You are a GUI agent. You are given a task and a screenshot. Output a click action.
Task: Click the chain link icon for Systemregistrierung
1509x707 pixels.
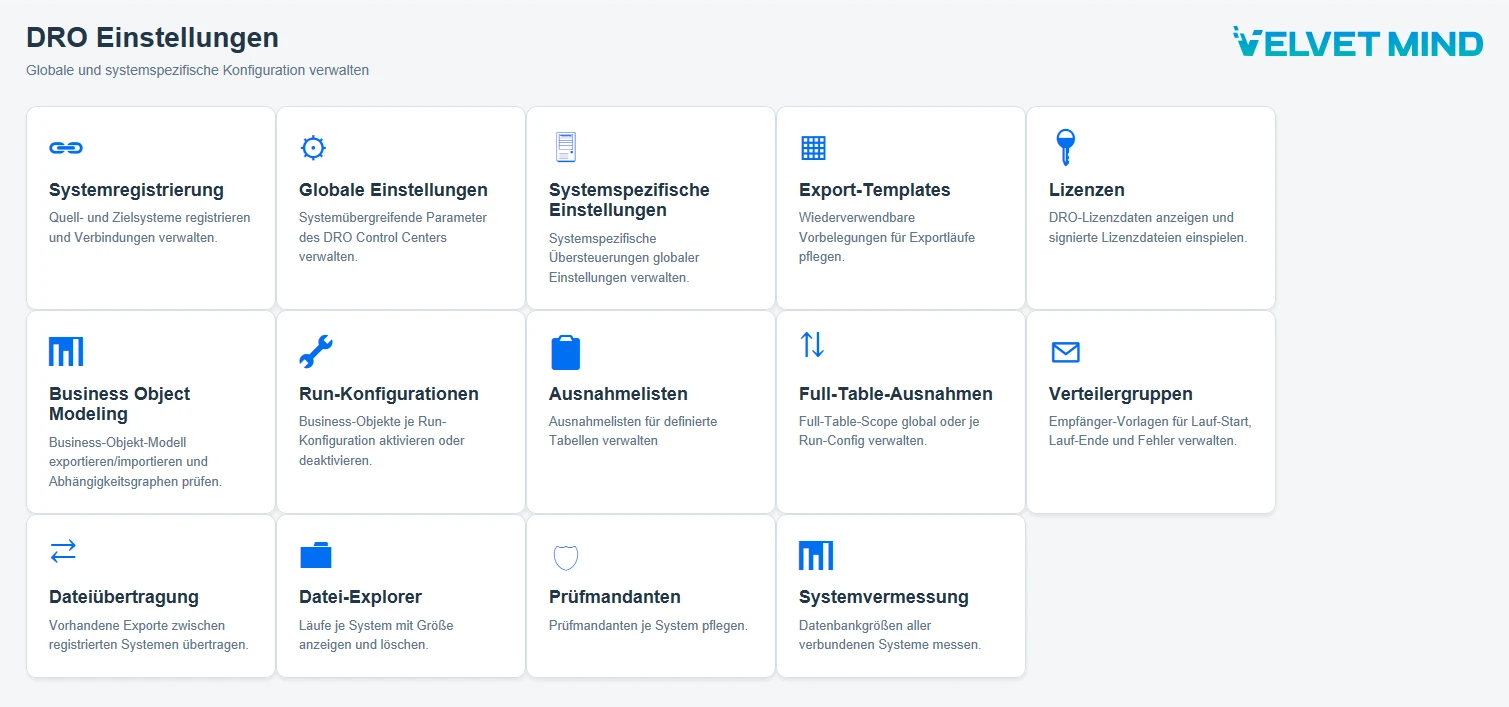tap(66, 148)
